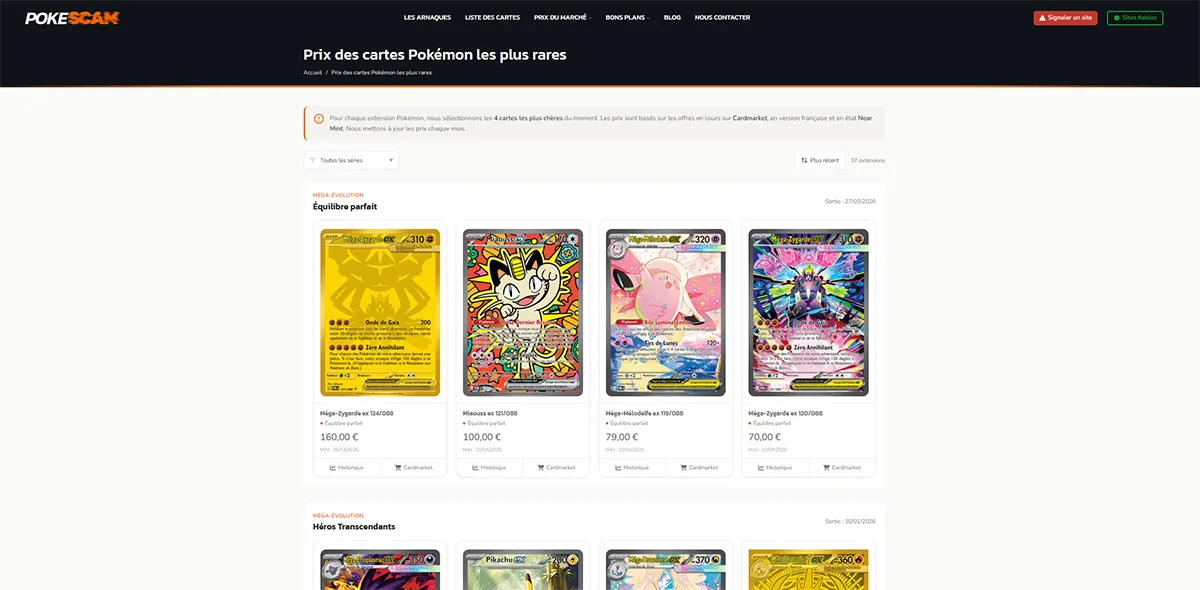
Task: Click the Pikachu card in Héros Transcendants
Action: coord(523,569)
